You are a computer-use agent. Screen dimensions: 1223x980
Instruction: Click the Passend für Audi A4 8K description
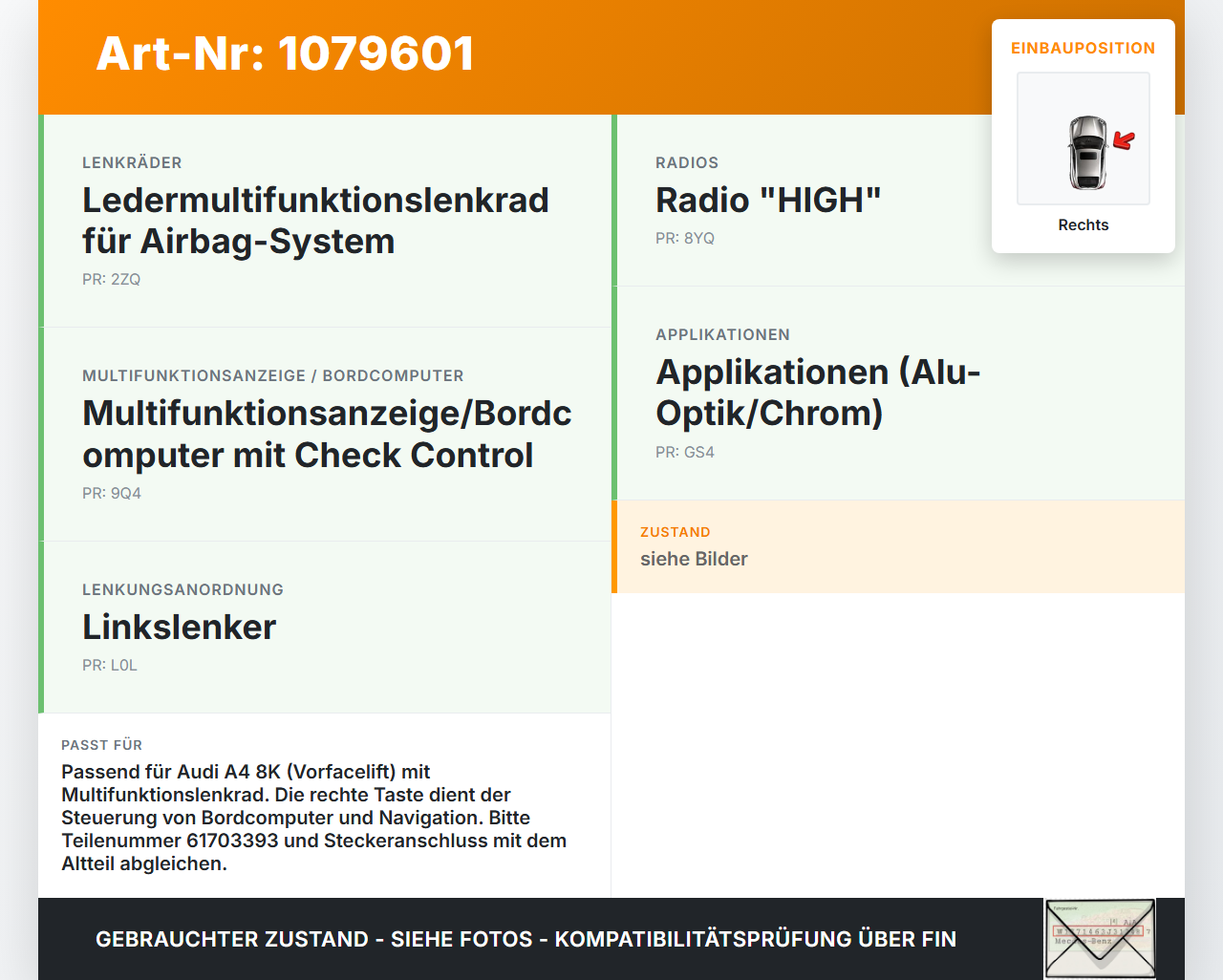314,818
